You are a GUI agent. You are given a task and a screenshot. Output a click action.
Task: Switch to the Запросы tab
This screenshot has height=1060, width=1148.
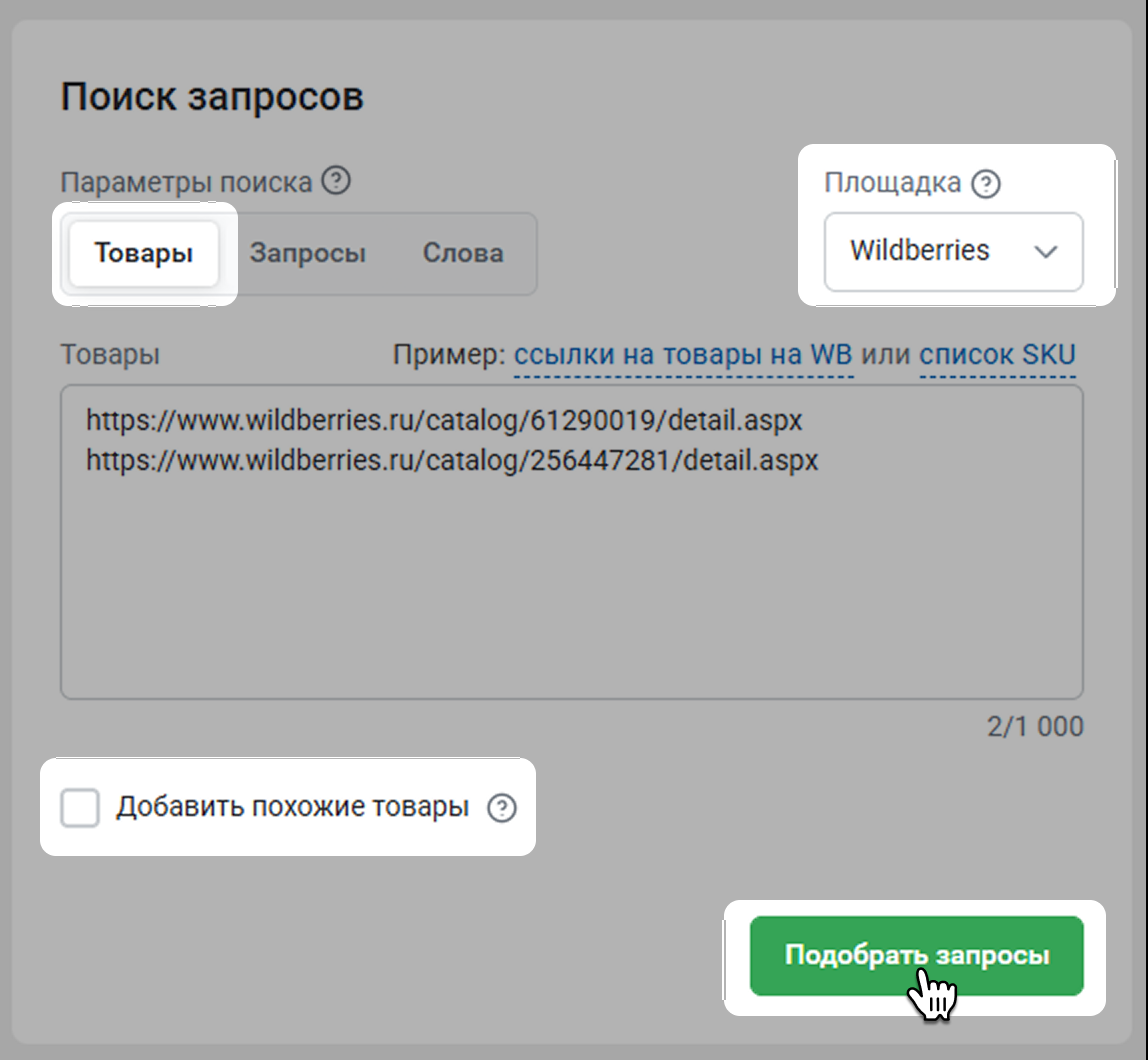(x=308, y=254)
